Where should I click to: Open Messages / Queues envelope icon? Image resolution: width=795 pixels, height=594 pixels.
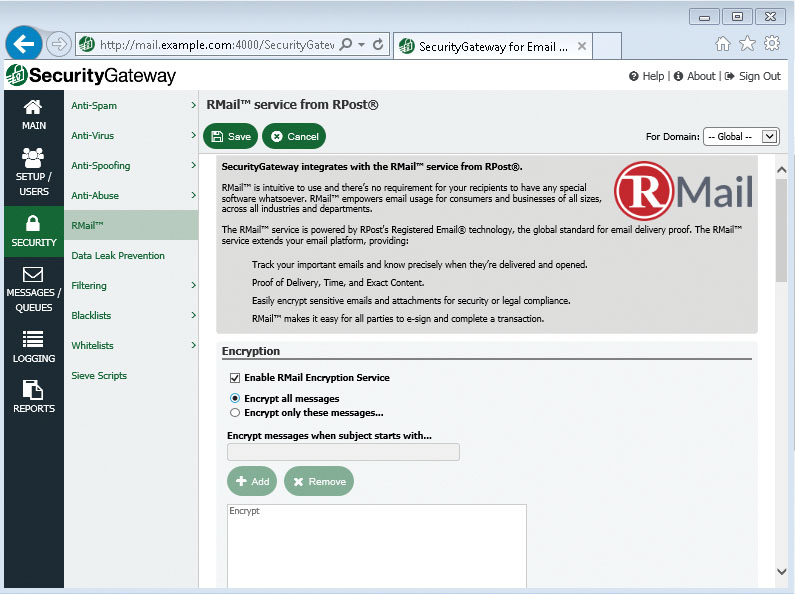[x=33, y=274]
